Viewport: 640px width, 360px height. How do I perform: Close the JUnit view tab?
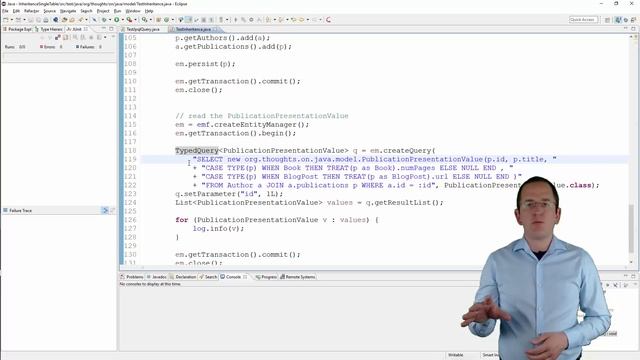tap(86, 29)
